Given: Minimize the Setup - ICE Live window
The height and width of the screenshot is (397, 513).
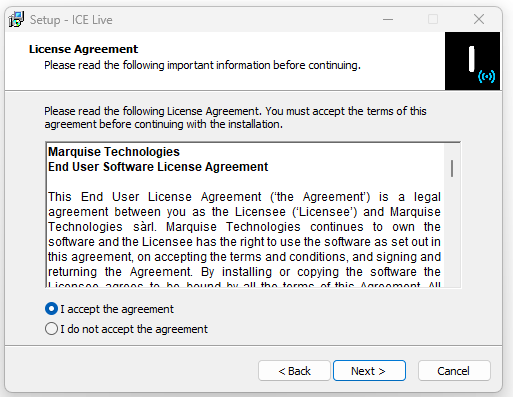Looking at the screenshot, I should point(388,19).
